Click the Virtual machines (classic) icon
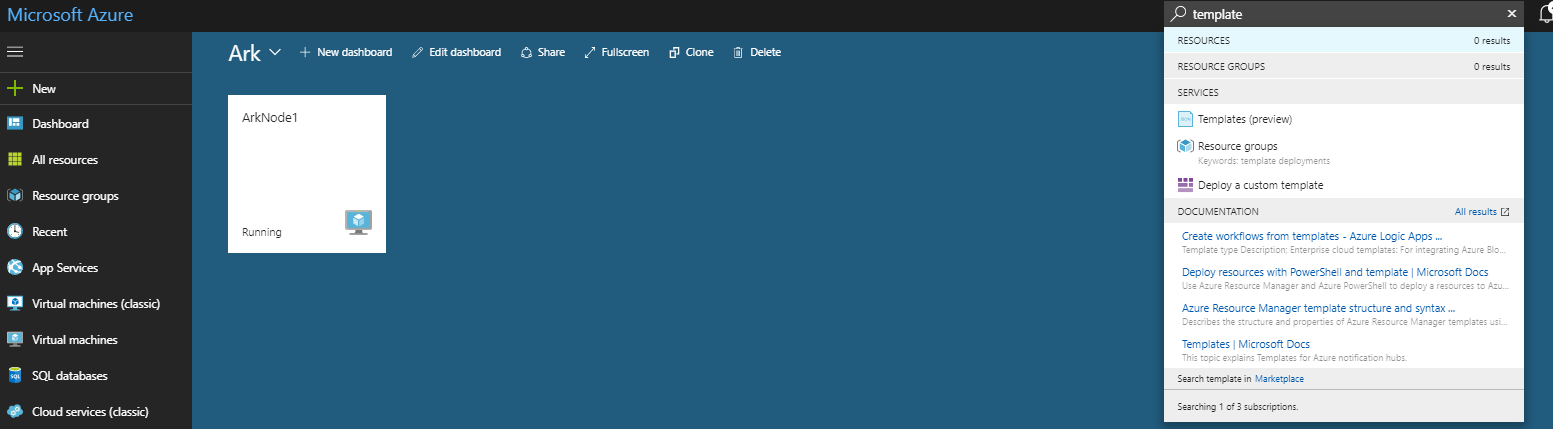Viewport: 1553px width, 429px height. (15, 303)
